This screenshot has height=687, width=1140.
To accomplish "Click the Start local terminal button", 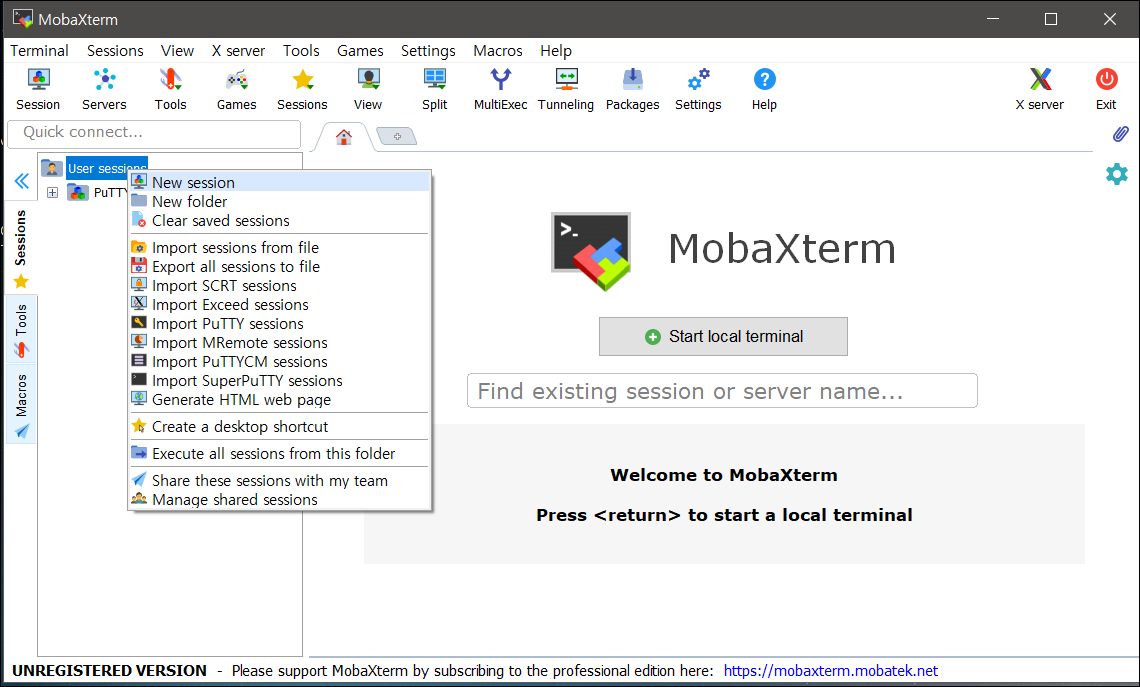I will (723, 337).
